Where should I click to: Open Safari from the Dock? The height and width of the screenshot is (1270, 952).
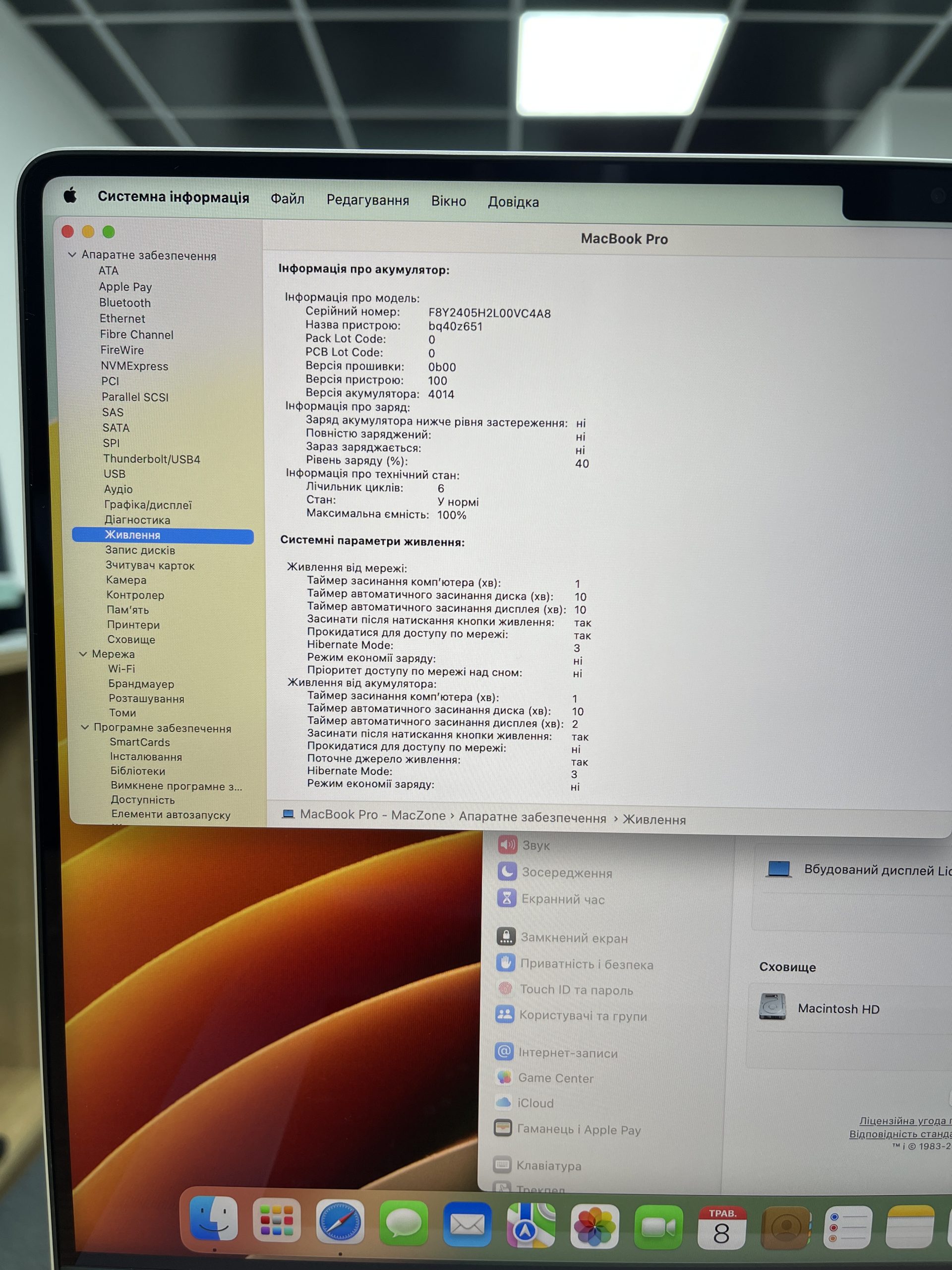[340, 1222]
